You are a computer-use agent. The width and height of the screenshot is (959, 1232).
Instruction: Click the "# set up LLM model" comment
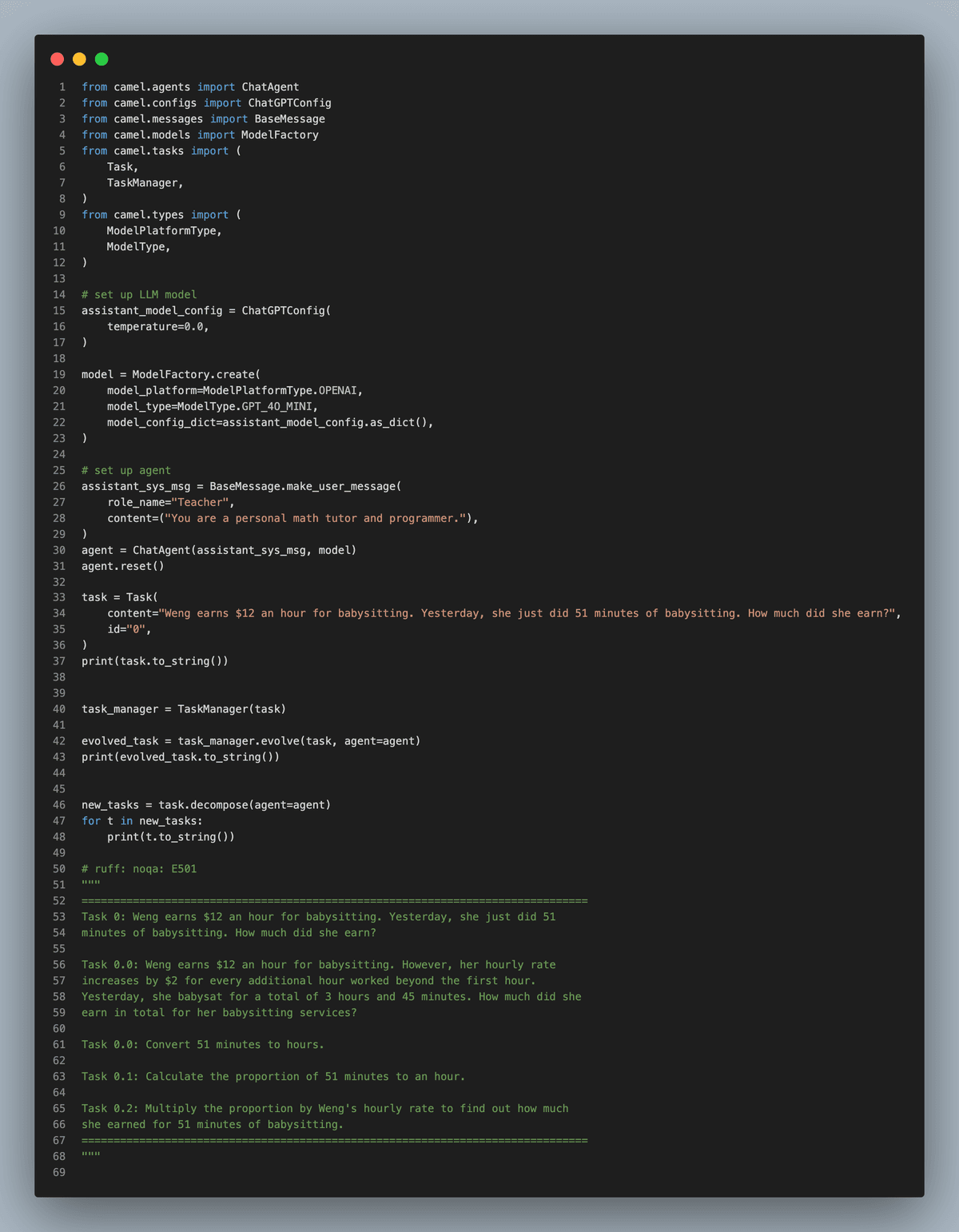click(139, 295)
